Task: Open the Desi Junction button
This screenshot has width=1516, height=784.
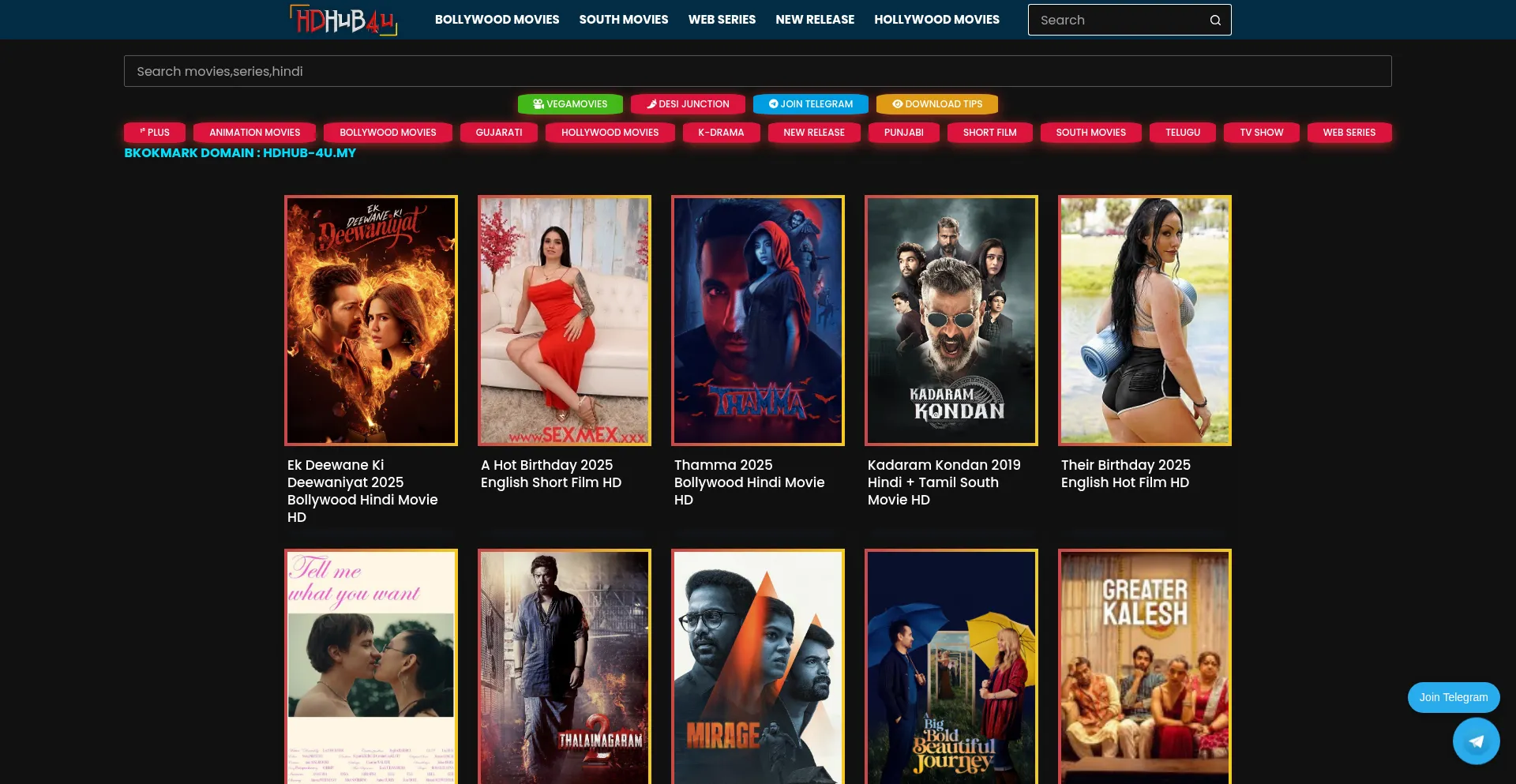Action: point(688,104)
